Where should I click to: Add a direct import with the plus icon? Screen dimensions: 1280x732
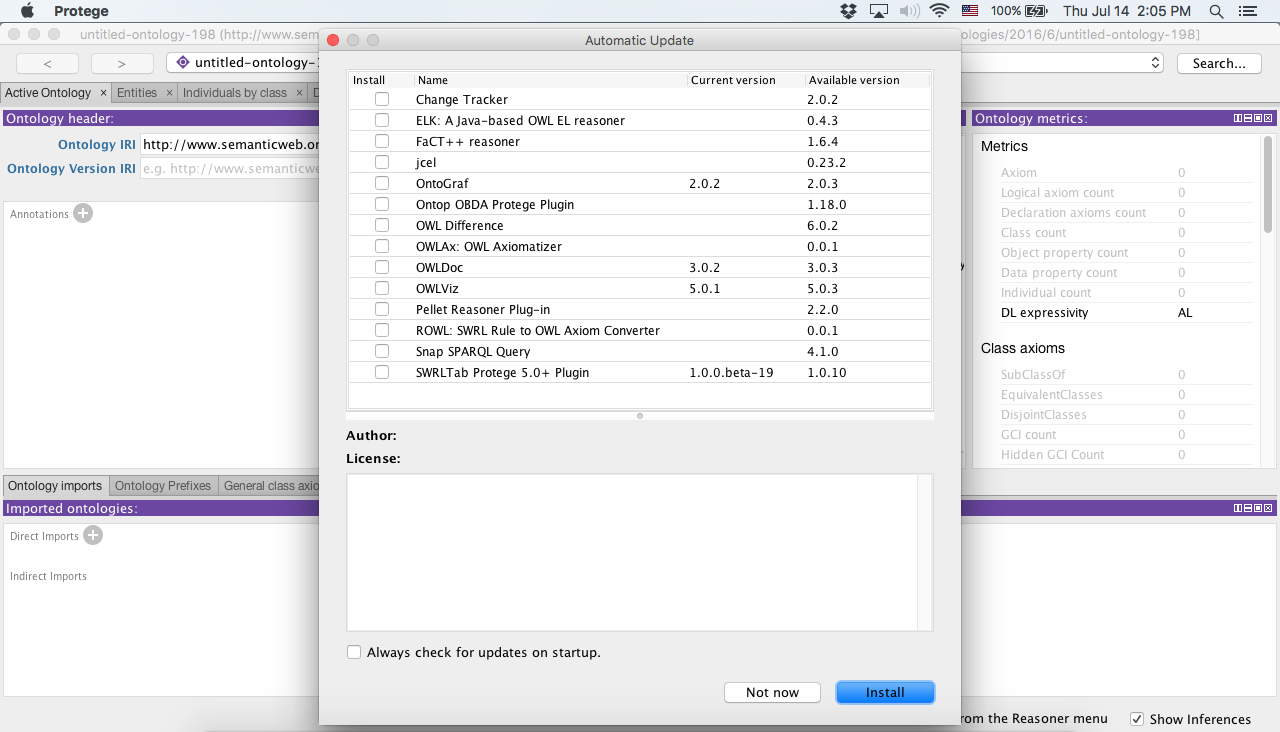tap(93, 535)
